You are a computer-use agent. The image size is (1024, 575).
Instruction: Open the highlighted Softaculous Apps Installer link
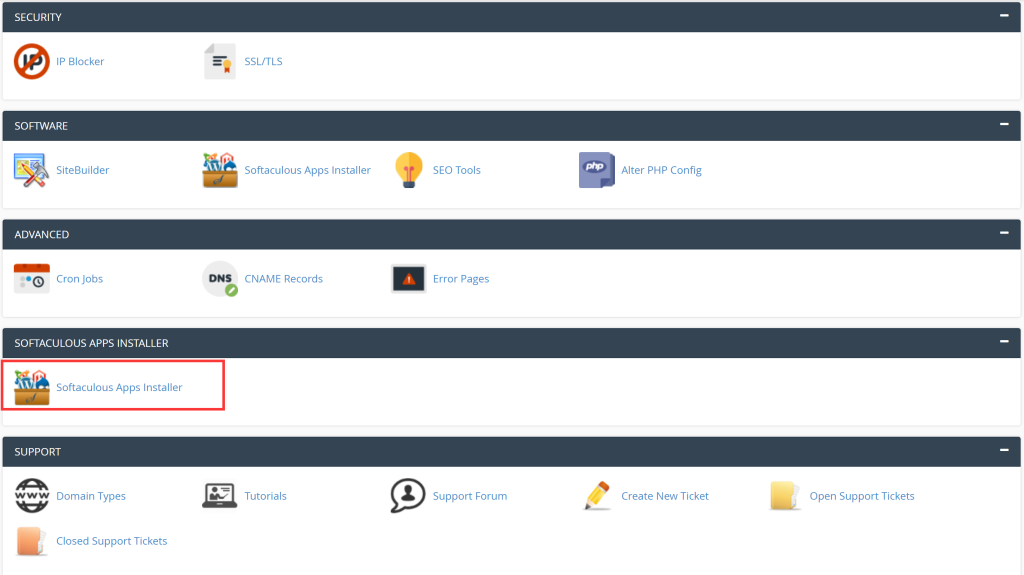[119, 387]
